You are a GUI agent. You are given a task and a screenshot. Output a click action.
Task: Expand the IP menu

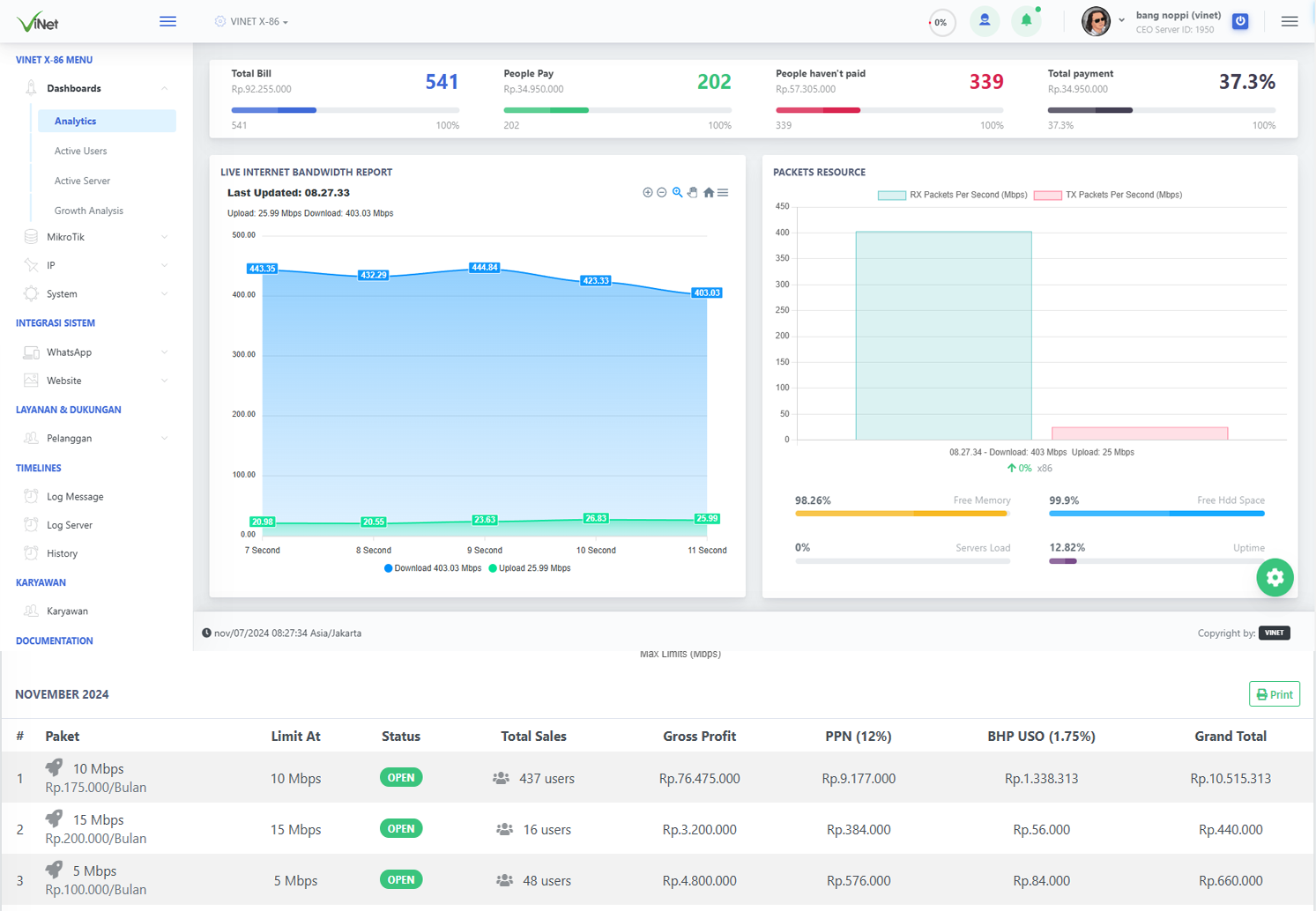[165, 265]
